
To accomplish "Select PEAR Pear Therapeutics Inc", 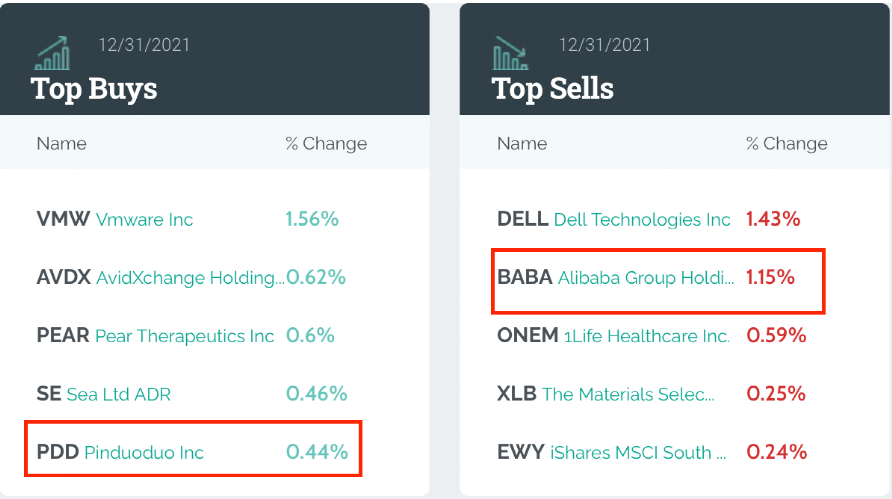I will pyautogui.click(x=155, y=336).
